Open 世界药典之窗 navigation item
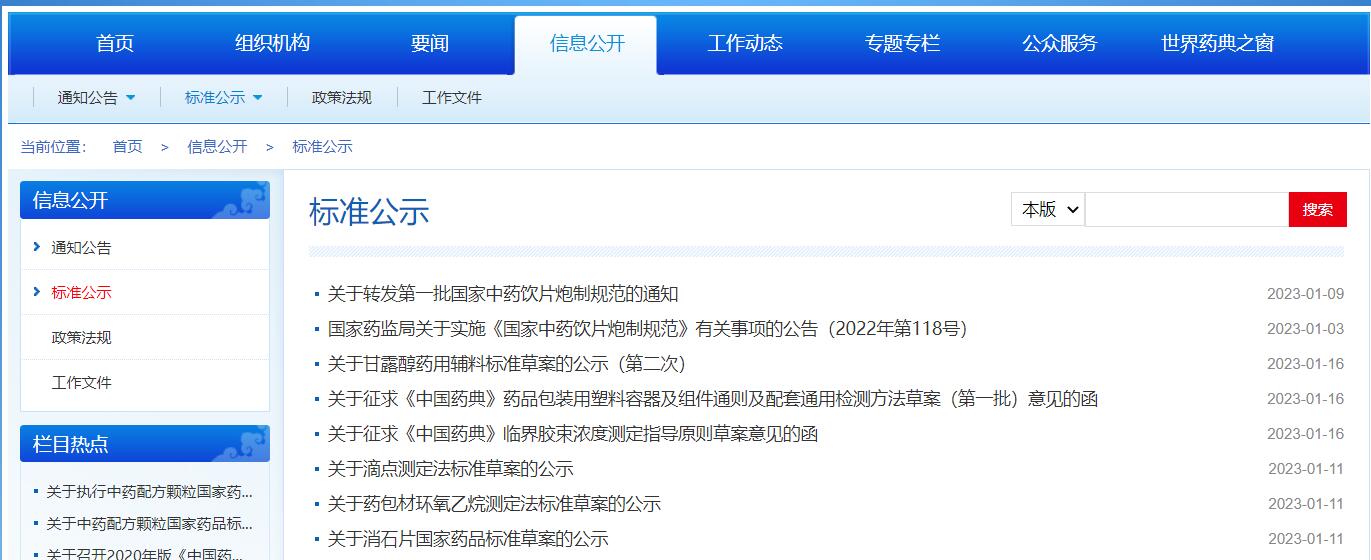 [x=1217, y=43]
